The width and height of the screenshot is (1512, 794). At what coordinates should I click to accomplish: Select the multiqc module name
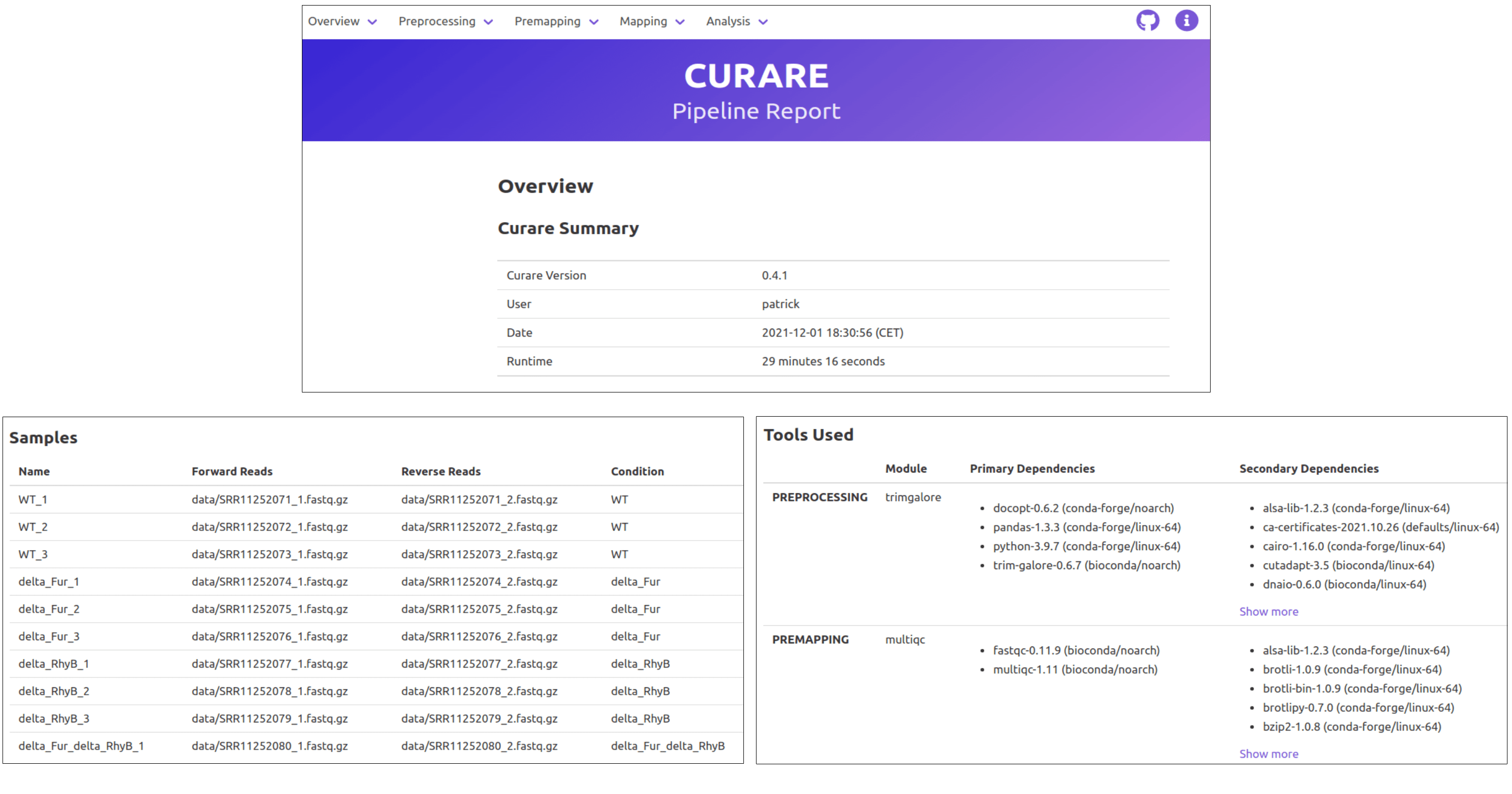[x=905, y=640]
